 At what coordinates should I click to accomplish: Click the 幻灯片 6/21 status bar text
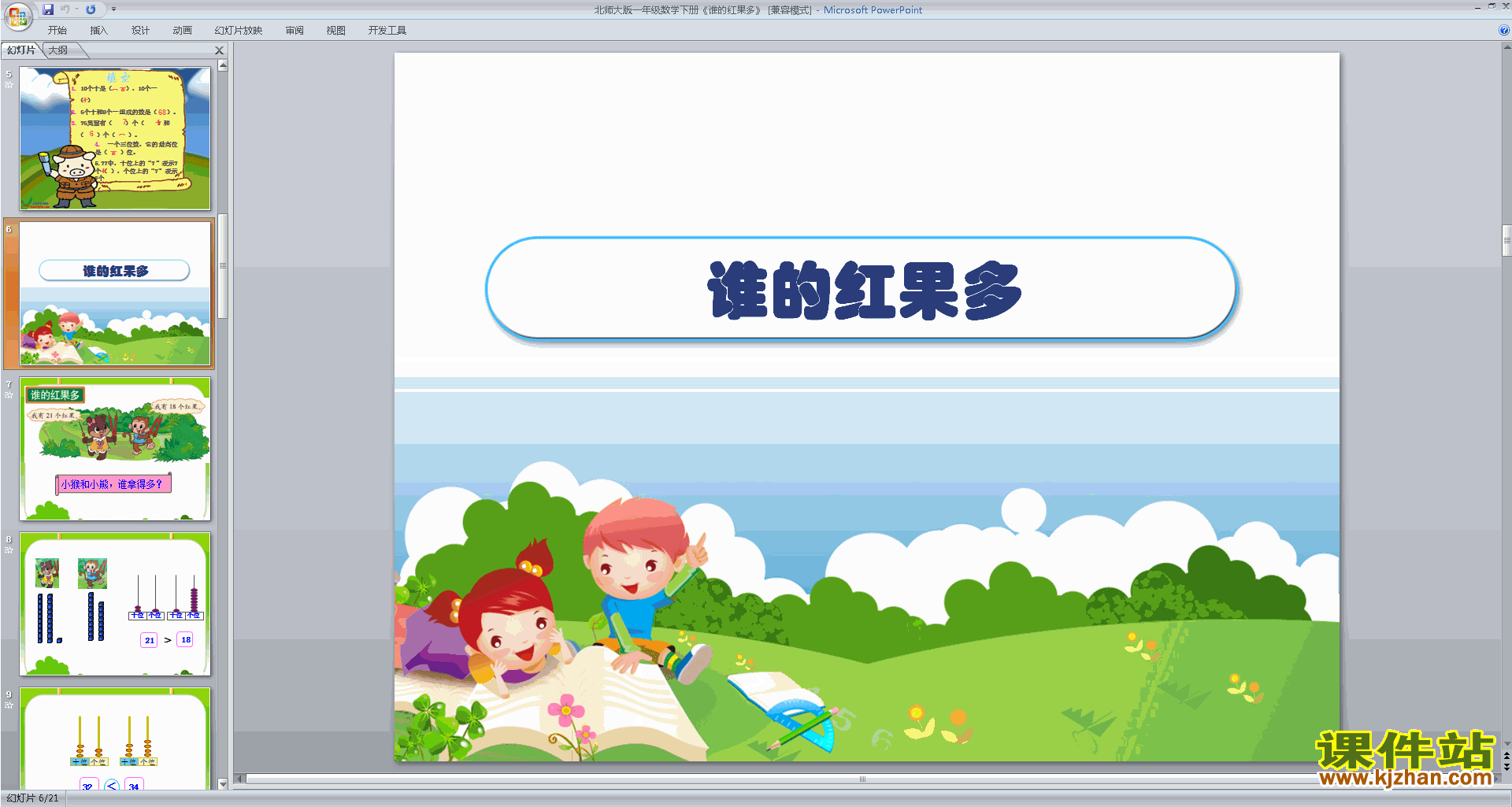coord(32,798)
